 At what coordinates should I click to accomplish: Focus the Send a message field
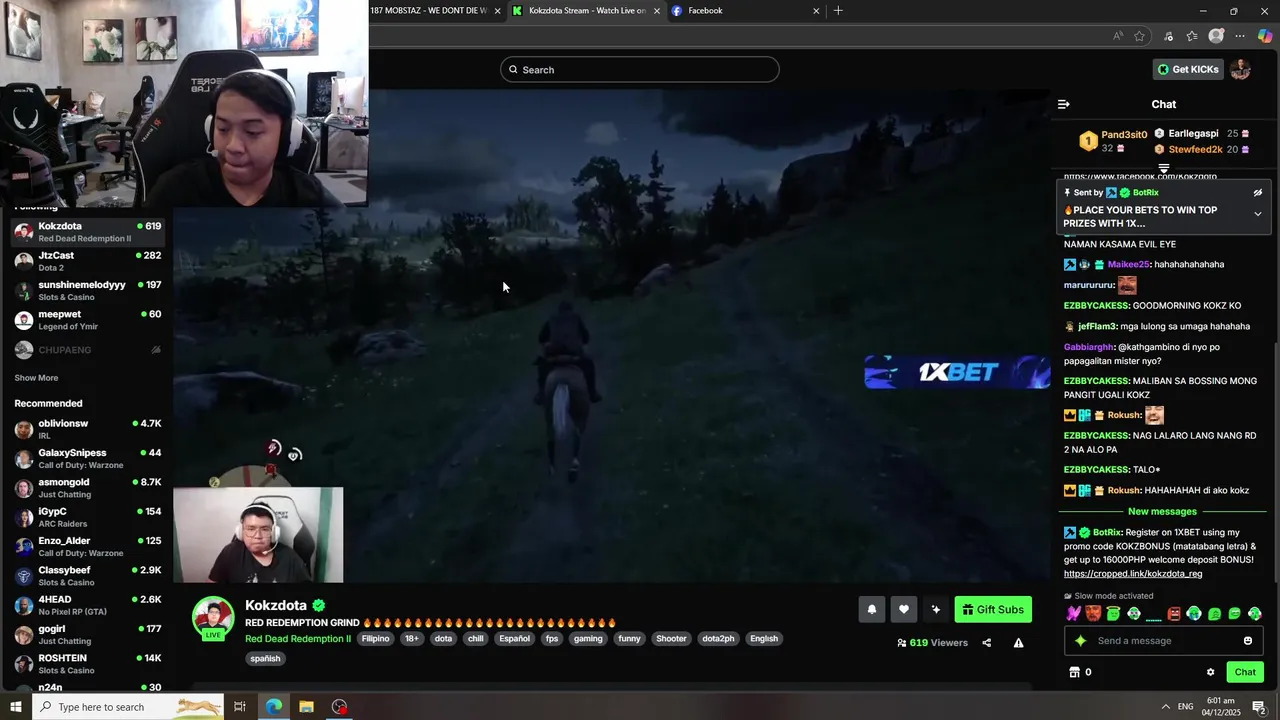(1163, 641)
